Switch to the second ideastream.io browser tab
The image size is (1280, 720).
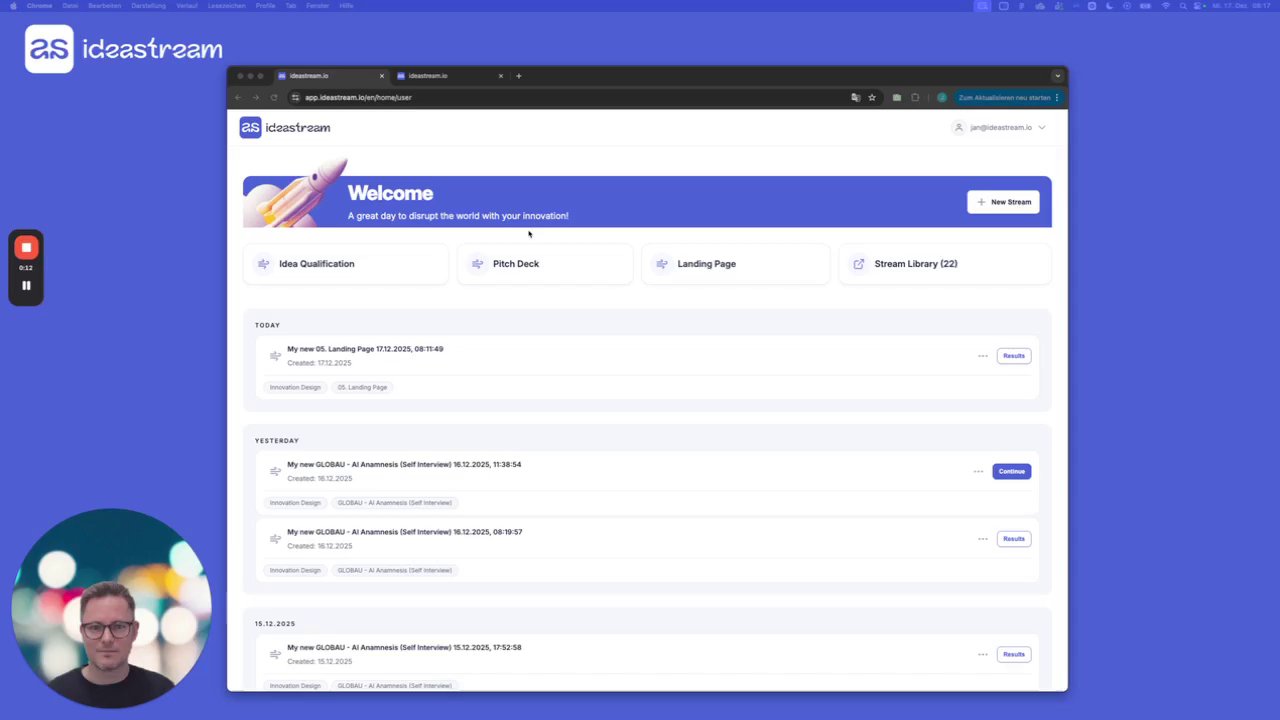point(449,76)
